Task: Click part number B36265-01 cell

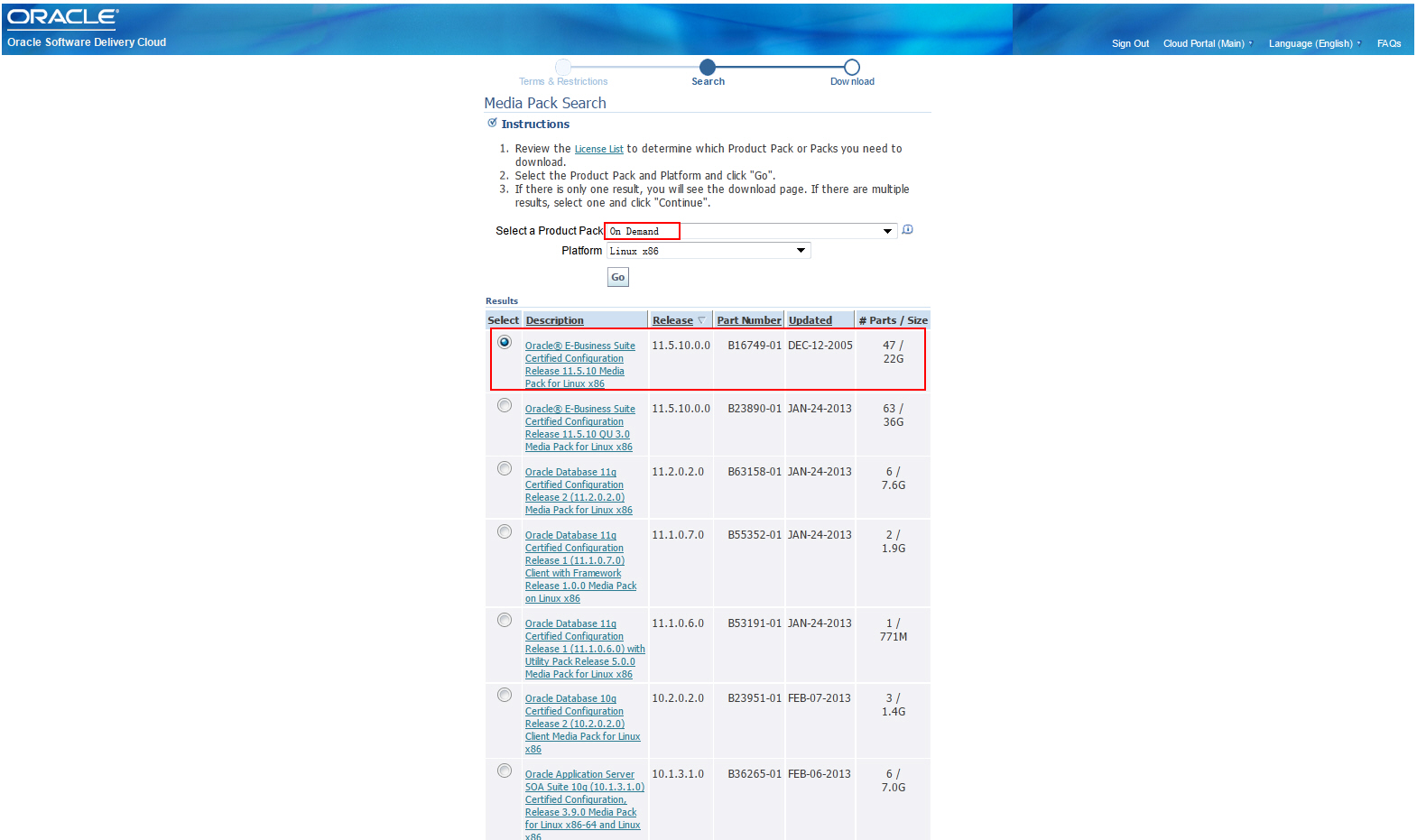Action: (x=755, y=774)
